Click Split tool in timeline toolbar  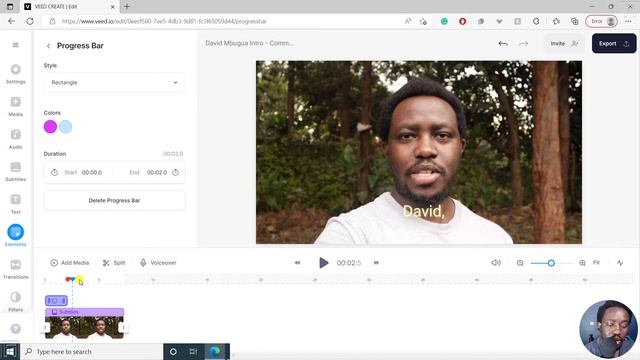click(x=114, y=263)
